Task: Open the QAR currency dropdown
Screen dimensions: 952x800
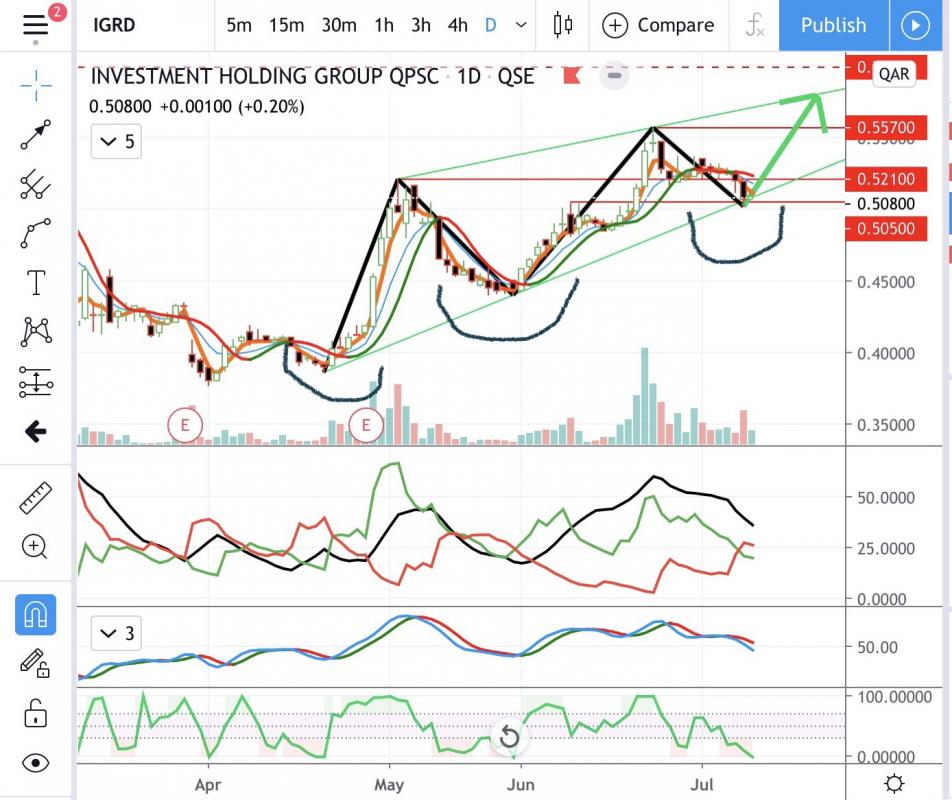Action: [x=893, y=74]
